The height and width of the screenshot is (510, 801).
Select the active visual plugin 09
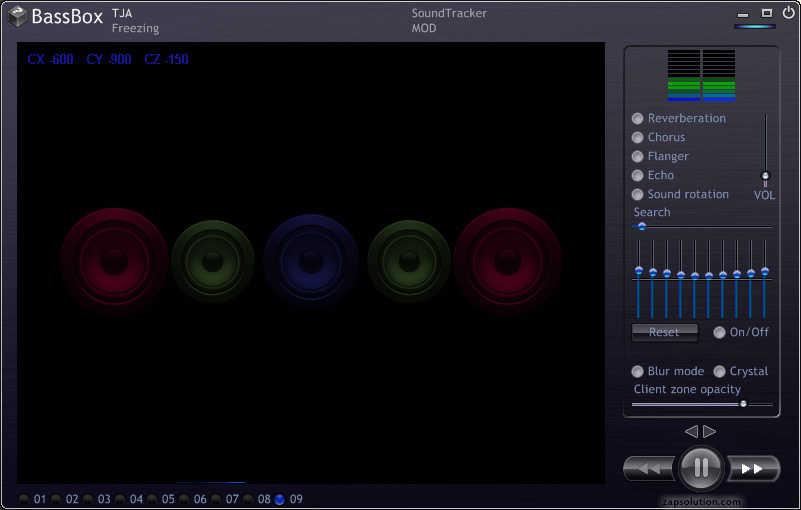pos(279,499)
